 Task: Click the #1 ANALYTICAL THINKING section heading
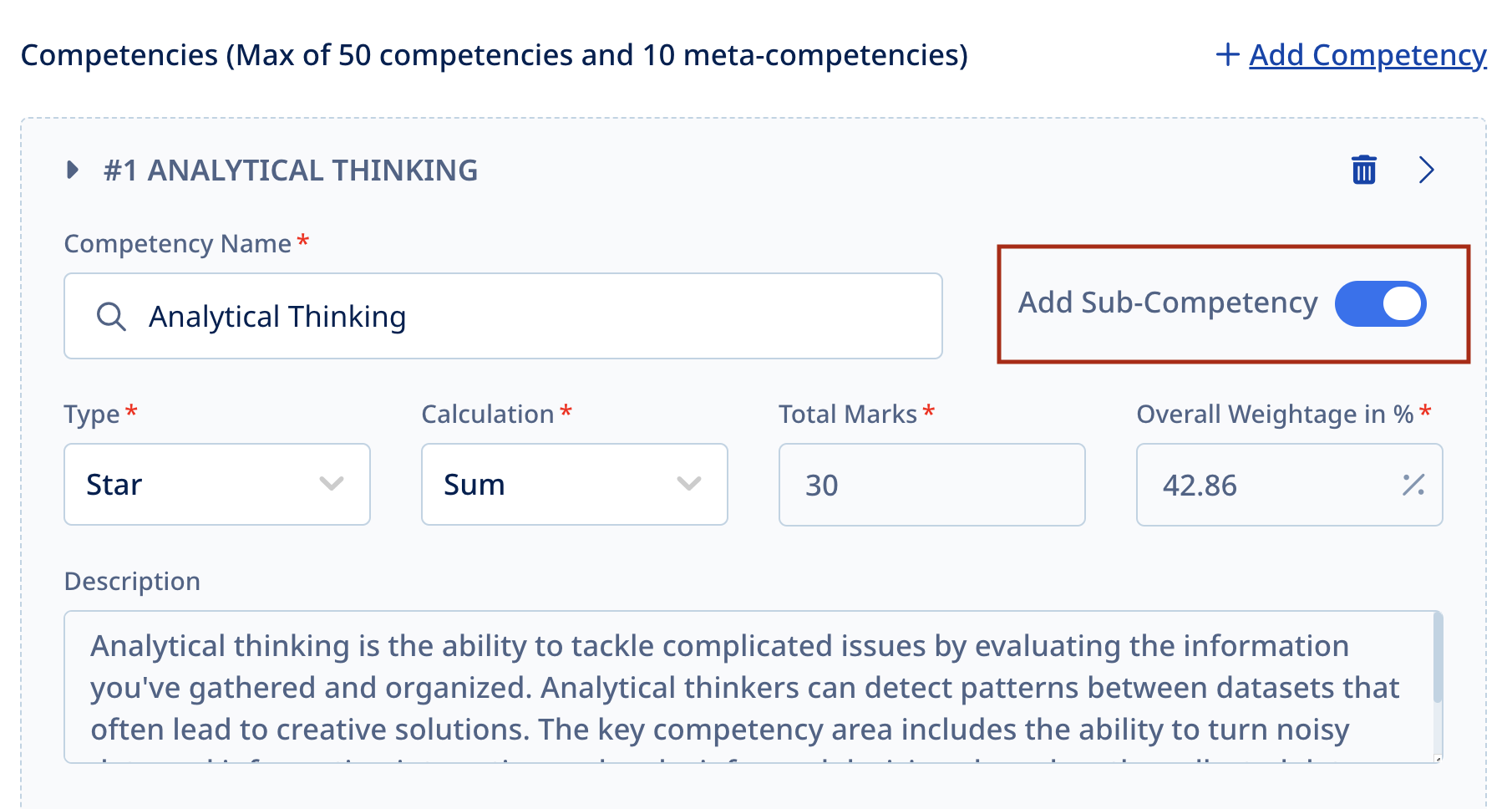pos(291,170)
